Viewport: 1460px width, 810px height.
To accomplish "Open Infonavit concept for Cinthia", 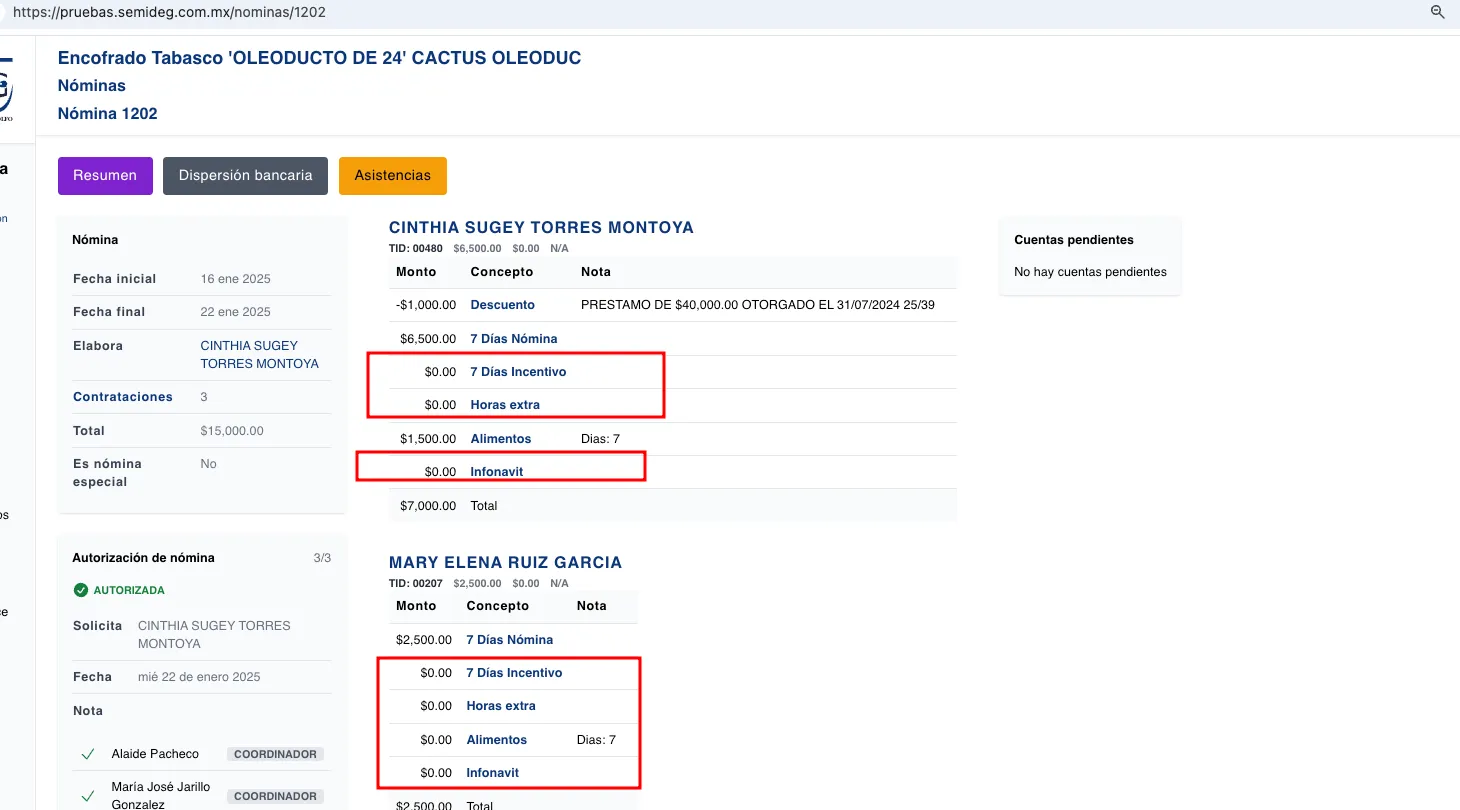I will click(497, 472).
